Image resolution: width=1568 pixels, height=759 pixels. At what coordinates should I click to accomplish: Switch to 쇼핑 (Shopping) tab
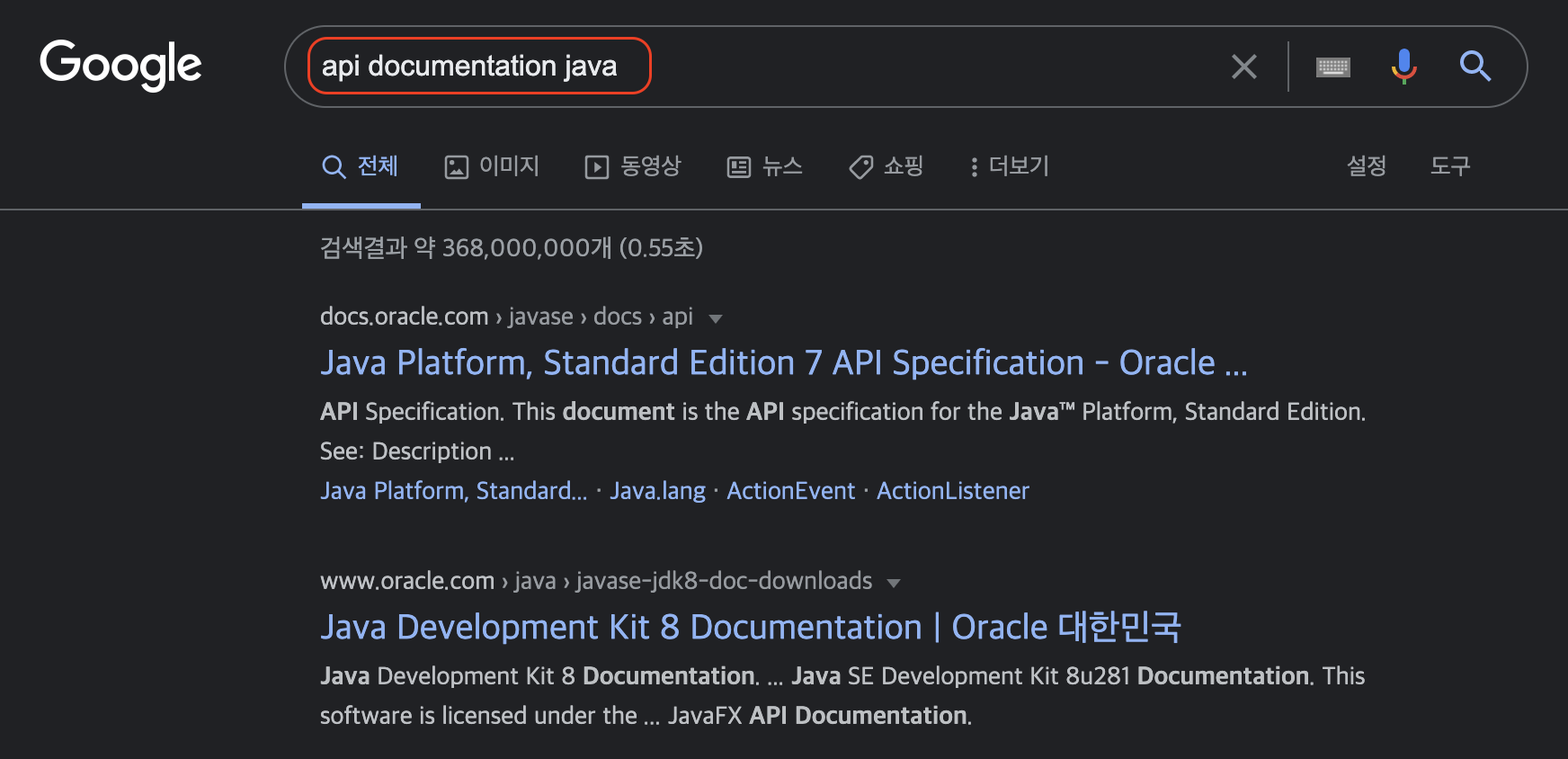(886, 166)
